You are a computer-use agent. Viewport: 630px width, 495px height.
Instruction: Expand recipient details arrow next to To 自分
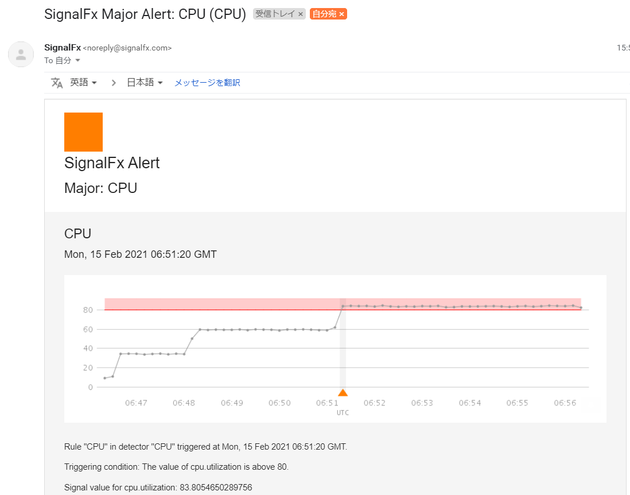click(78, 60)
